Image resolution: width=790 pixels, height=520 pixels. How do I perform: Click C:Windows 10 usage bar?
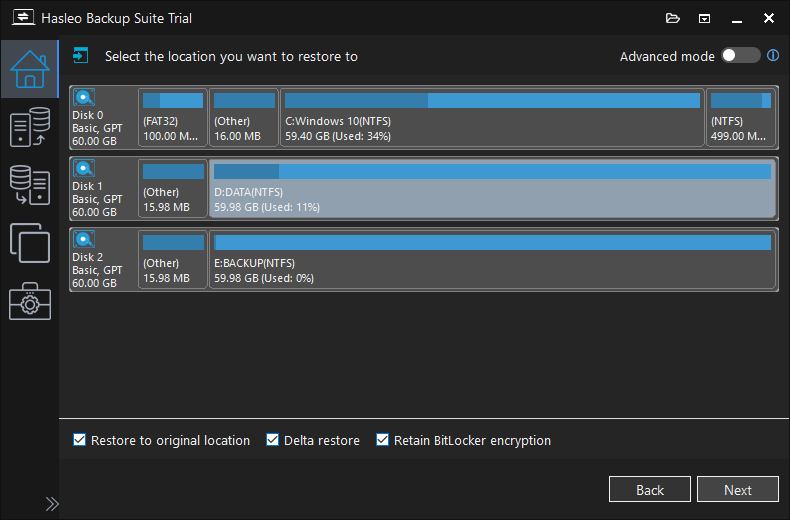492,100
